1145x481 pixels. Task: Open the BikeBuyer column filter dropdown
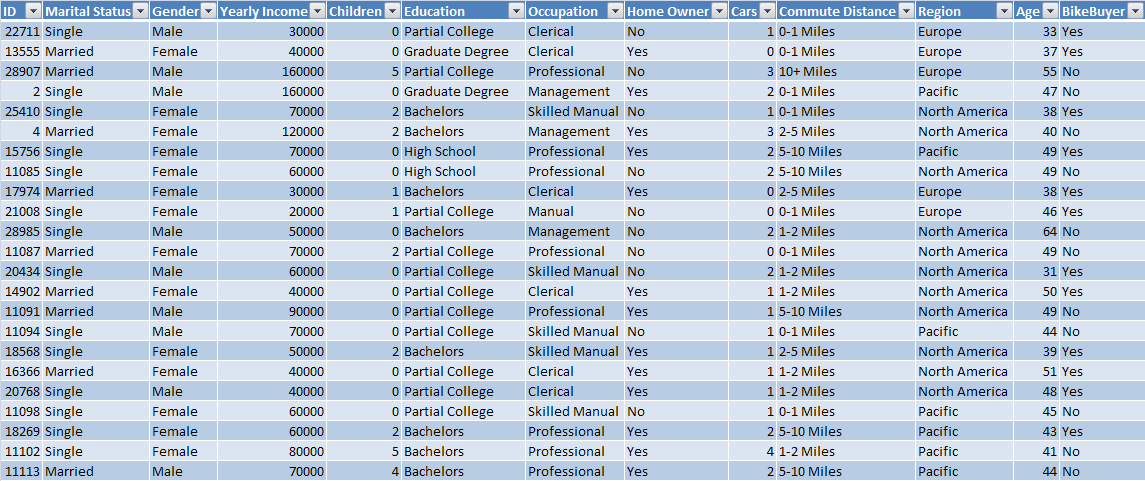pyautogui.click(x=1136, y=11)
